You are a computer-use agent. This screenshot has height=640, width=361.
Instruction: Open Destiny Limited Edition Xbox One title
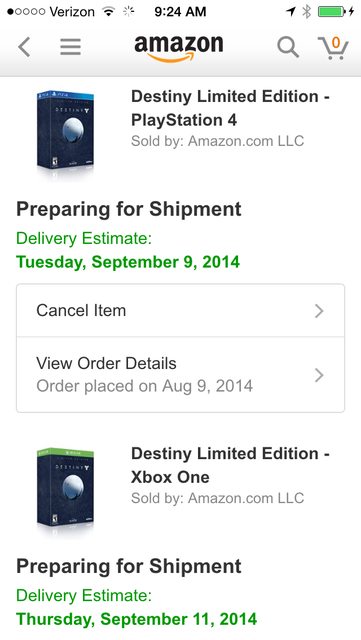coord(230,465)
